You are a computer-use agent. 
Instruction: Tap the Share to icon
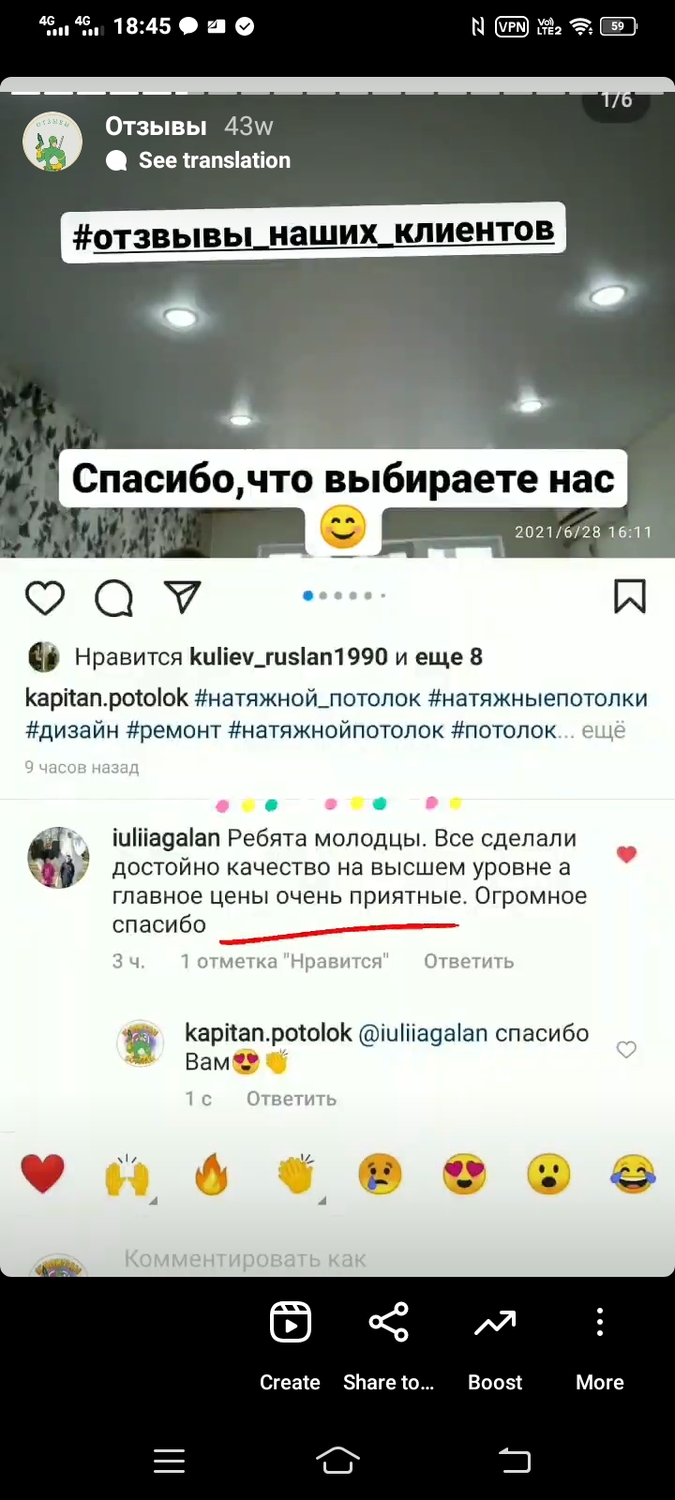388,1322
